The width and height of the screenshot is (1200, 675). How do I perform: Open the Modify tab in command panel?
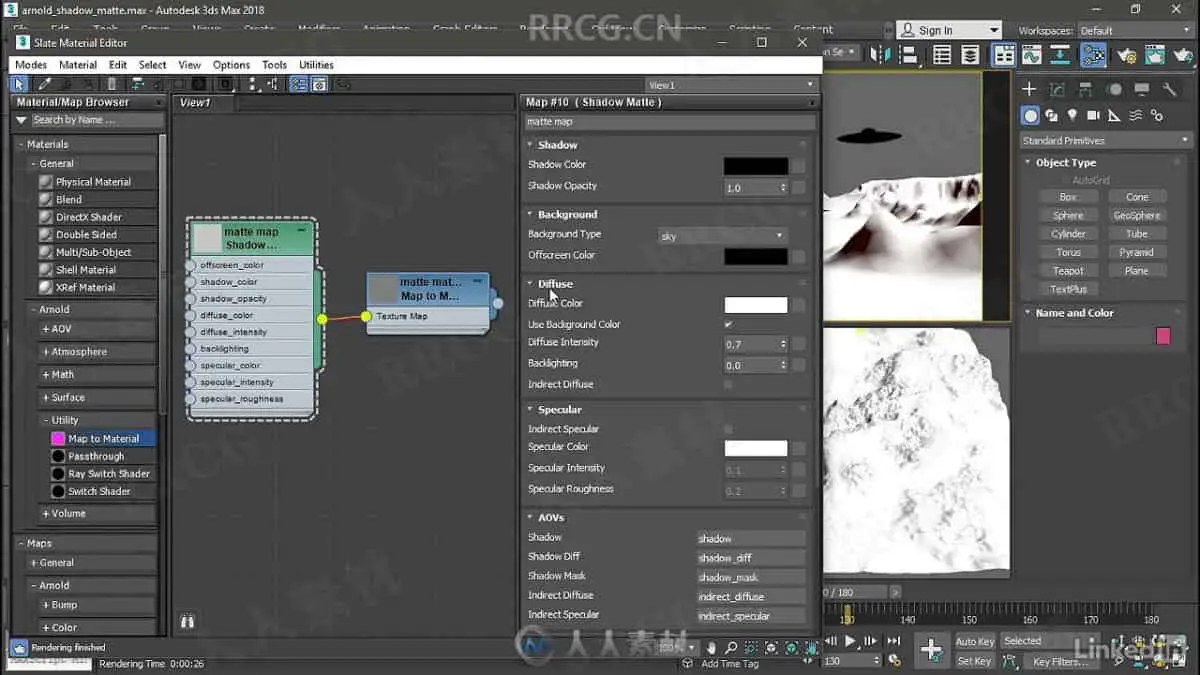coord(1057,90)
